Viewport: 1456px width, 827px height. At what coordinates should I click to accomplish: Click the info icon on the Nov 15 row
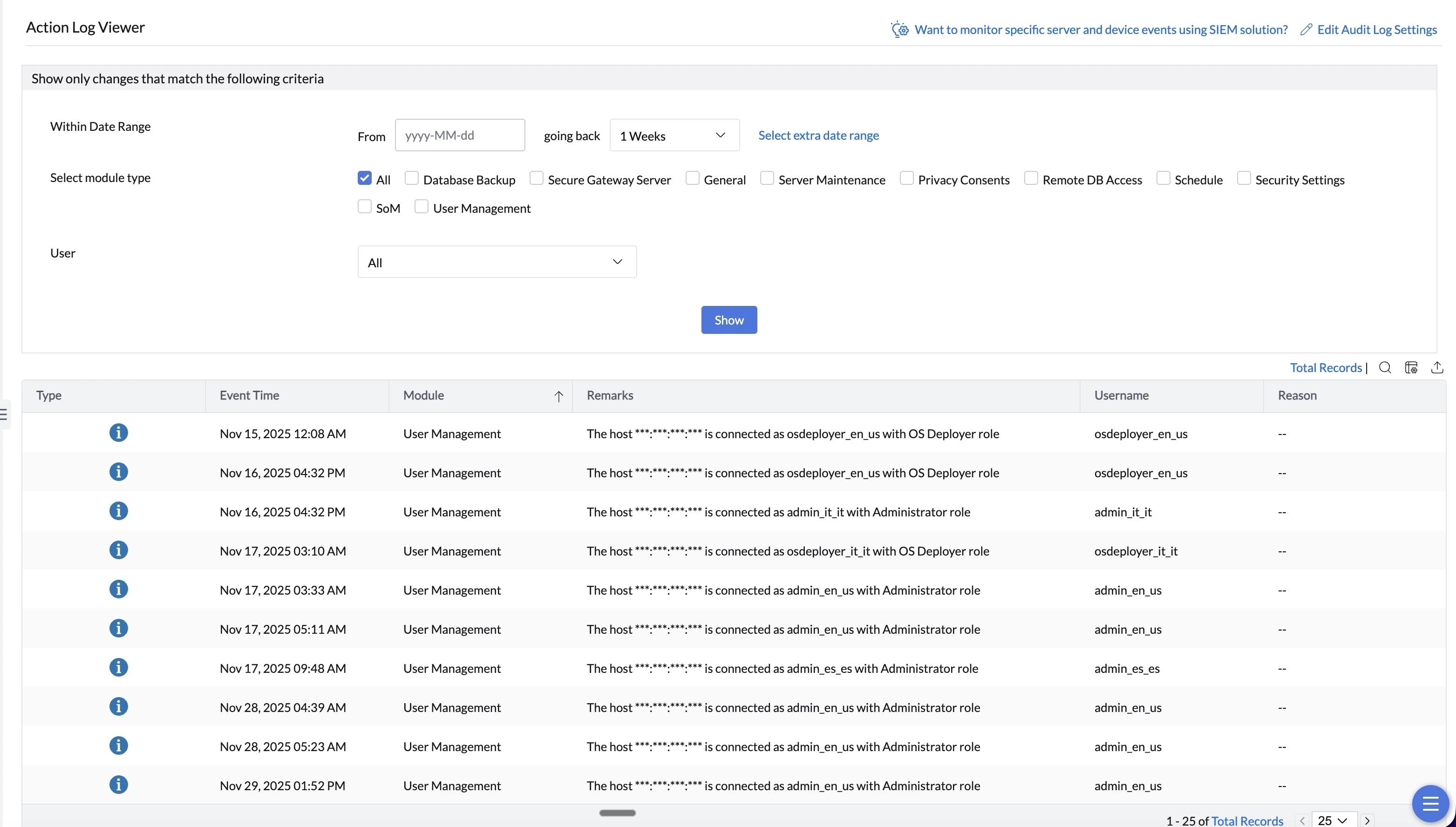(118, 433)
